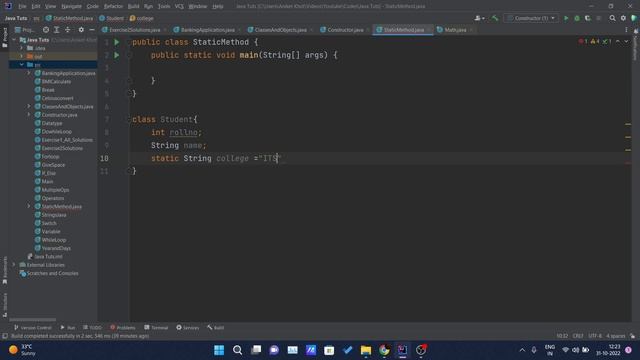Click CRLF line separator in status bar

coord(578,336)
